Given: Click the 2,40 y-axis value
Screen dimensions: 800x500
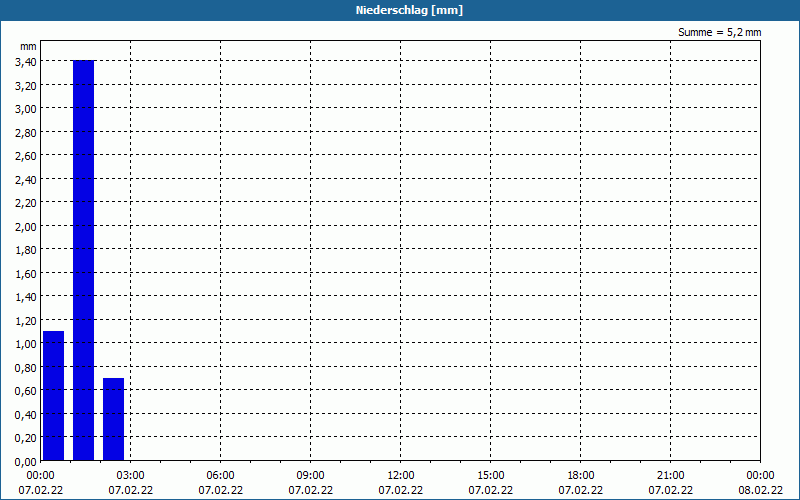Looking at the screenshot, I should coord(26,180).
